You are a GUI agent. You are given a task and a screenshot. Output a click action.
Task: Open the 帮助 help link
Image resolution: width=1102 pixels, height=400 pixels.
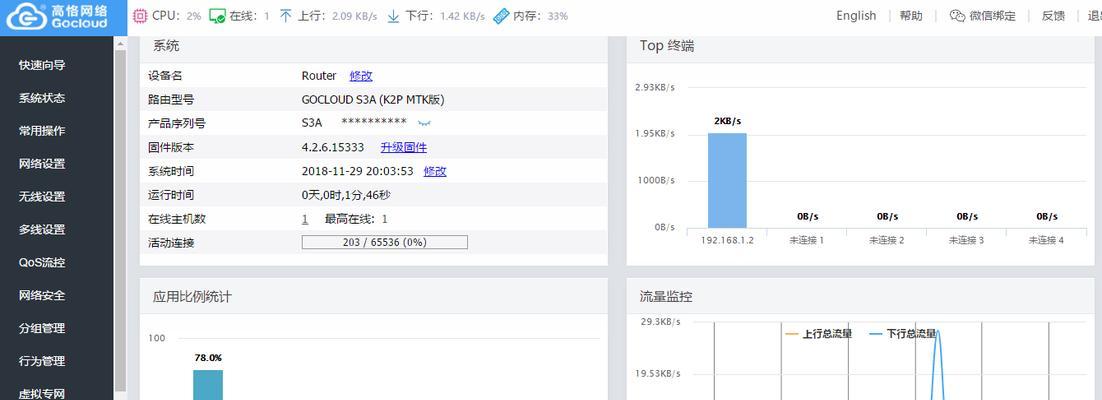(x=911, y=16)
